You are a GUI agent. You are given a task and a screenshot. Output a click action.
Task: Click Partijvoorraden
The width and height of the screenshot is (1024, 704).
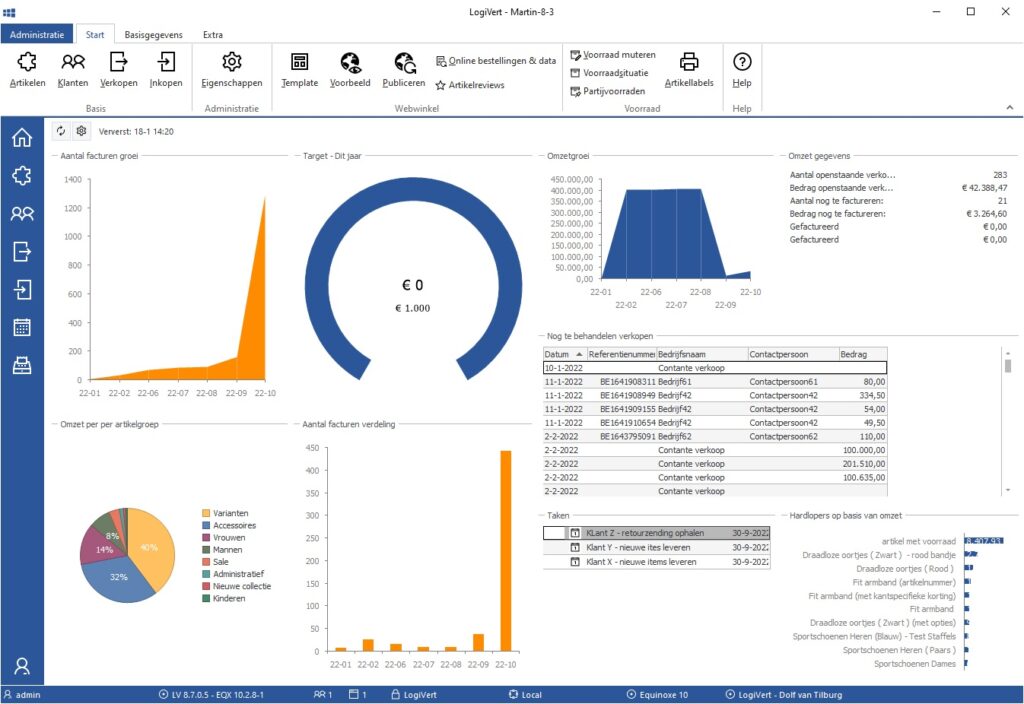607,91
